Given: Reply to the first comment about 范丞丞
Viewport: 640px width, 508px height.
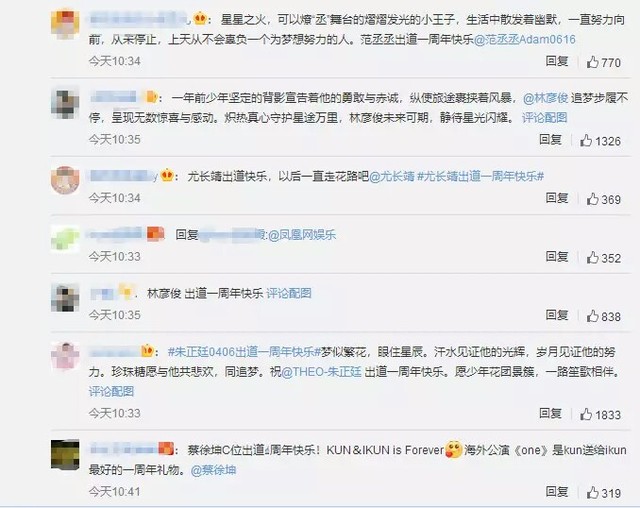Looking at the screenshot, I should tap(557, 61).
